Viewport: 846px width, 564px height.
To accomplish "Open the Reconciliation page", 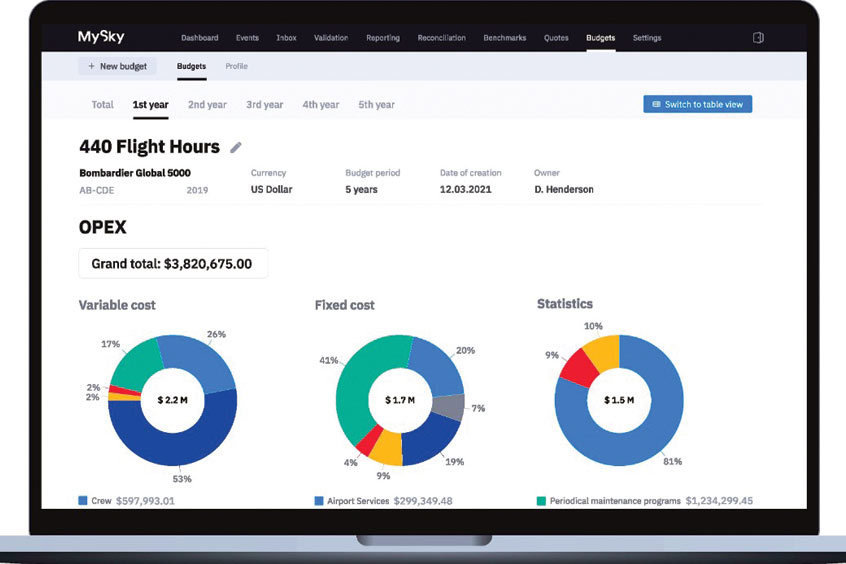I will tap(442, 38).
